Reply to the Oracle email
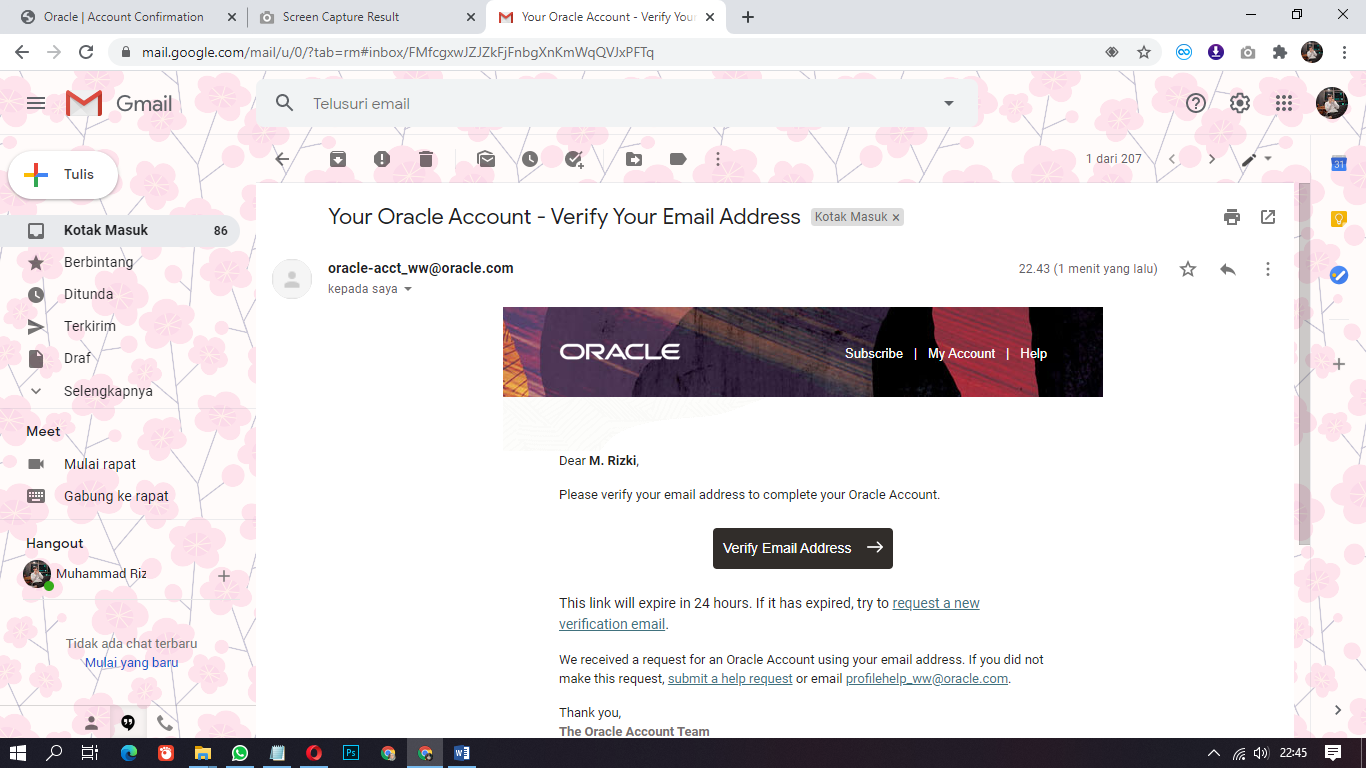1366x768 pixels. (x=1228, y=269)
